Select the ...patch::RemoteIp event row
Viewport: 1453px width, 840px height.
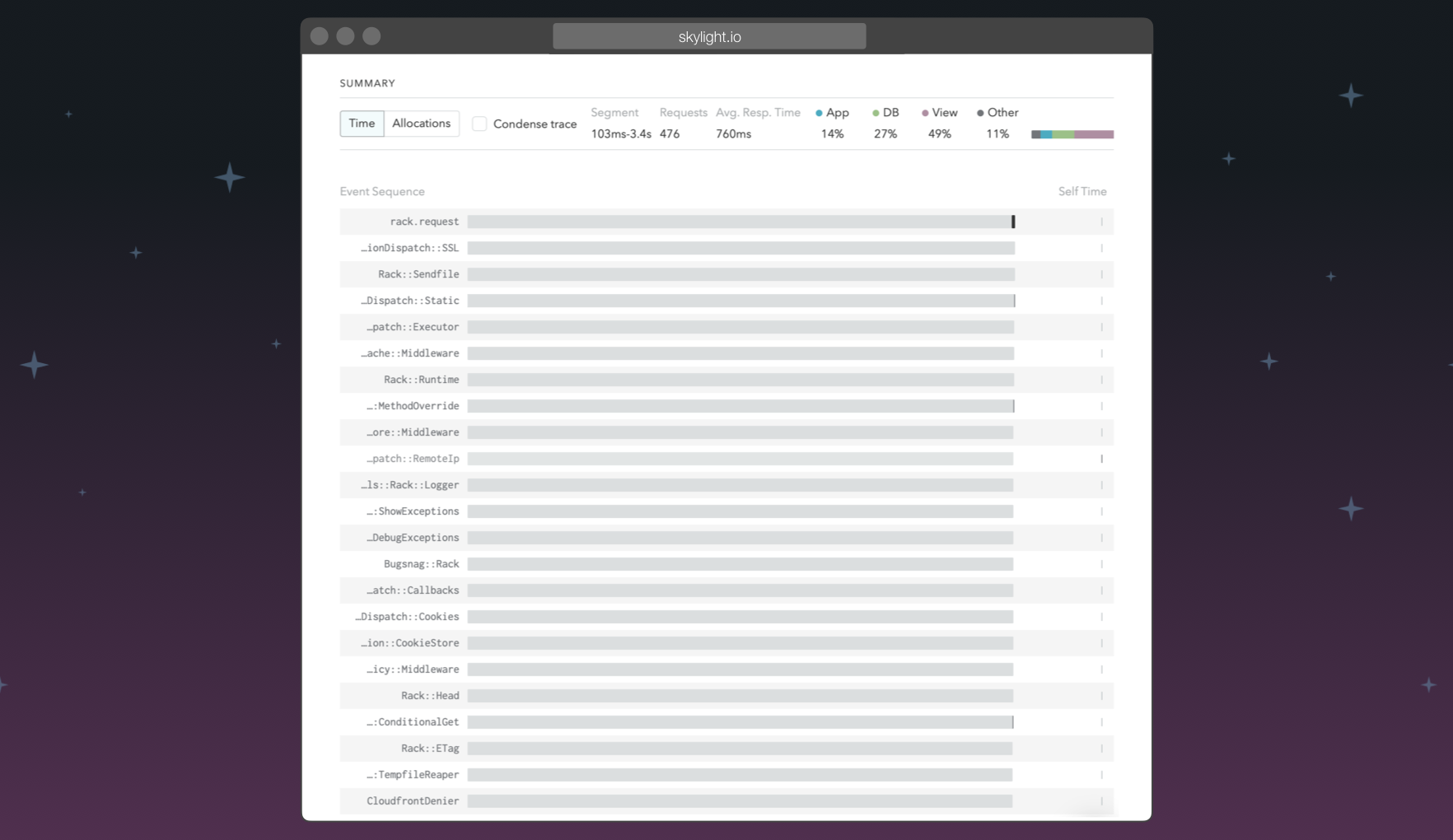(726, 459)
